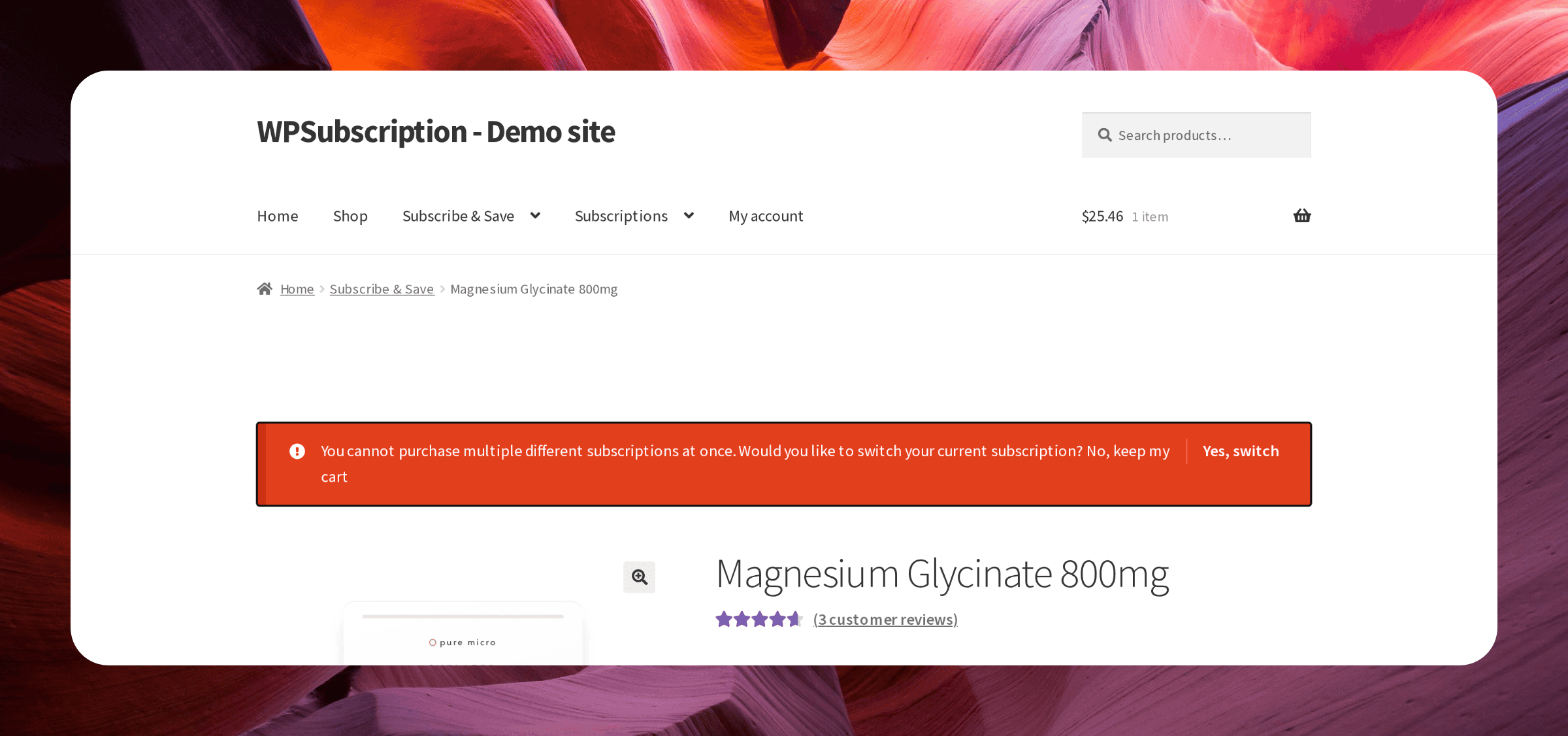Click Magnesium Glycinate 800mg breadcrumb text

pos(534,289)
